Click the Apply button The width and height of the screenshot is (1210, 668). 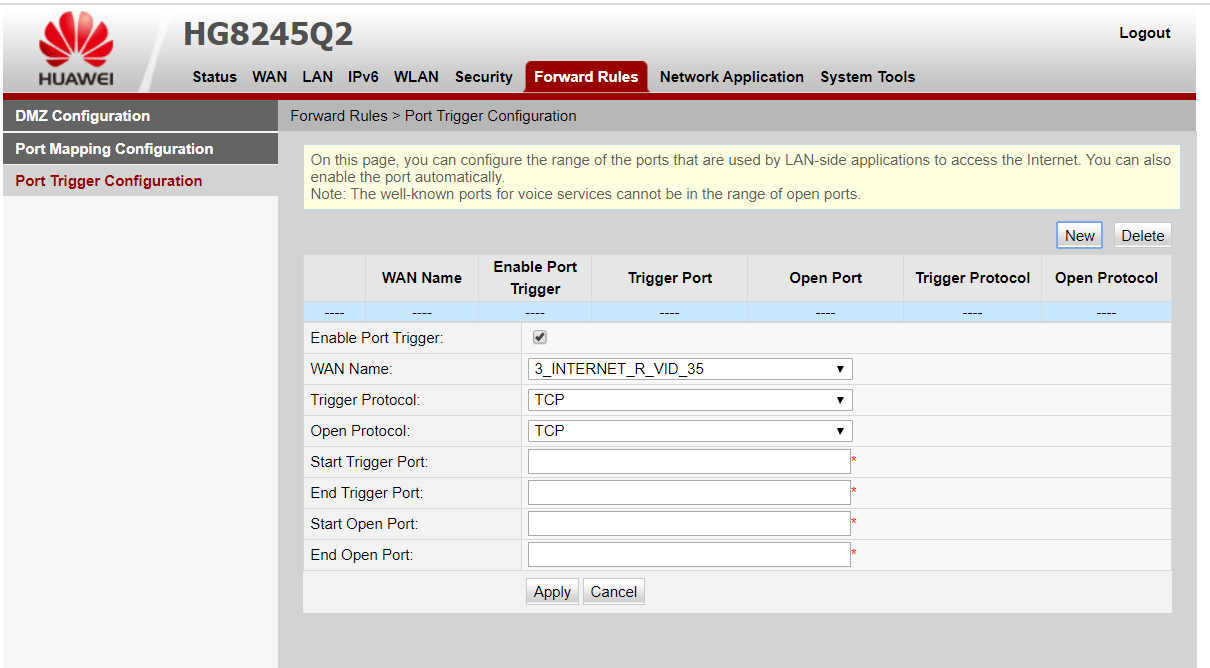(x=552, y=592)
